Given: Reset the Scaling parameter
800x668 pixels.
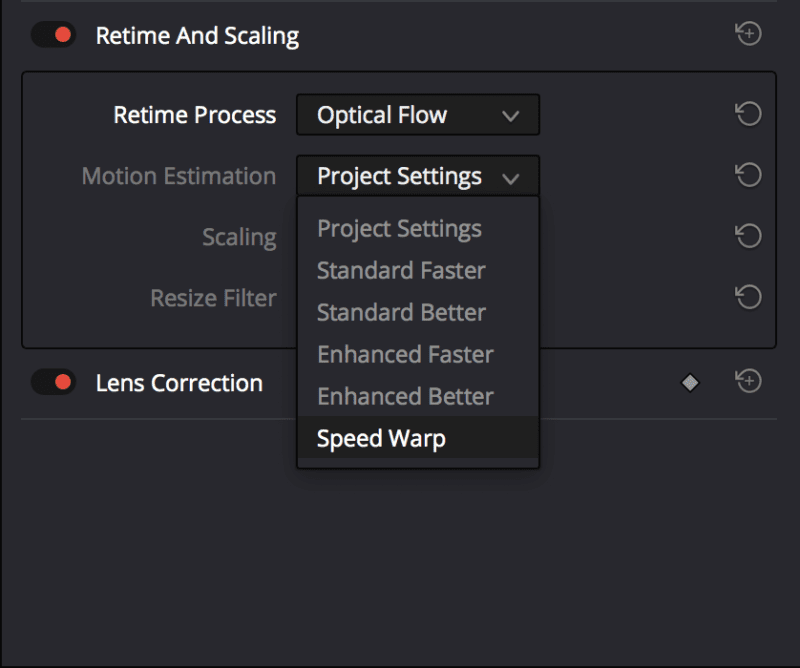Looking at the screenshot, I should tap(748, 237).
